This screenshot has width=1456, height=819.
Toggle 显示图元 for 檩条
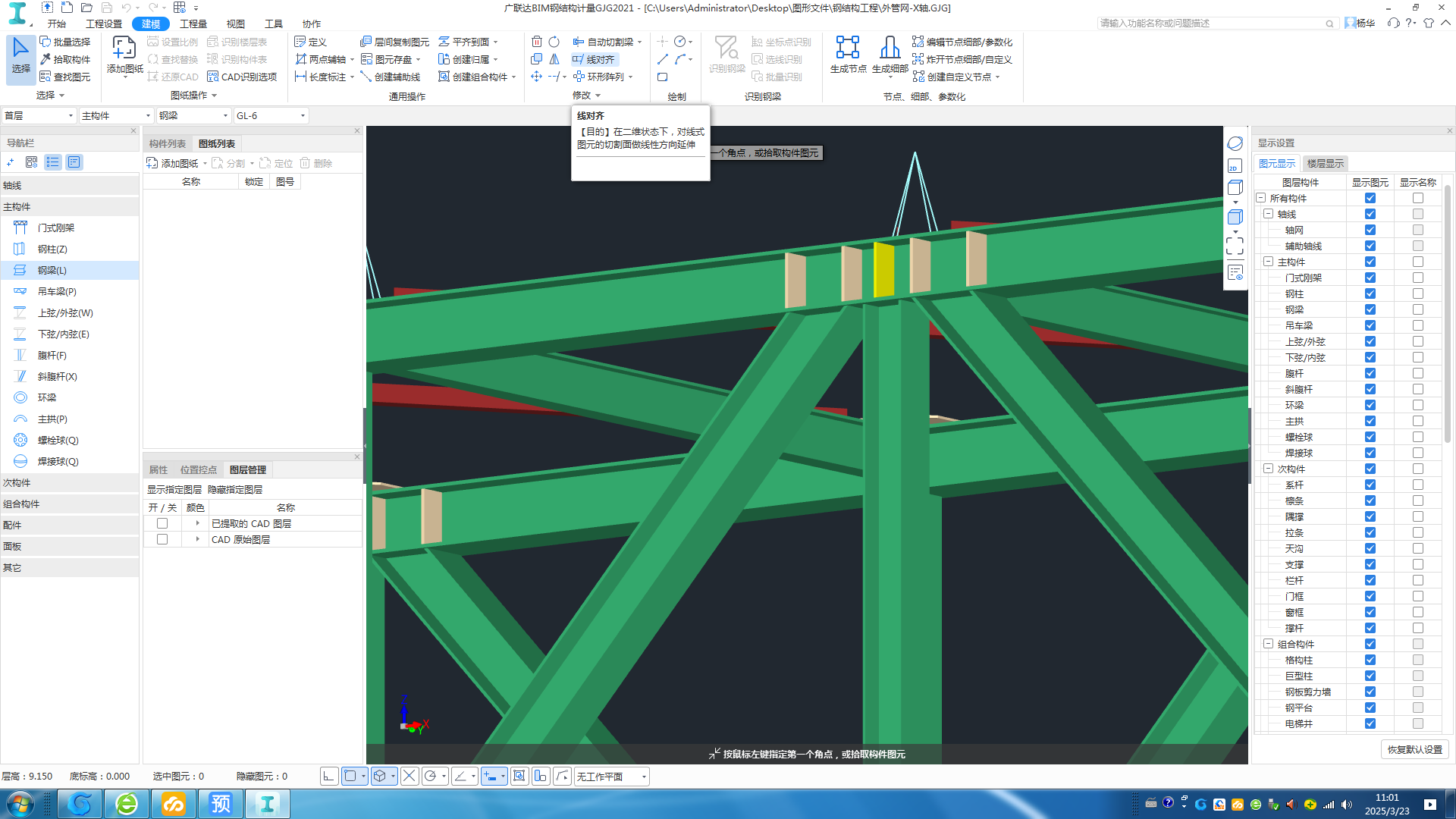pyautogui.click(x=1370, y=500)
